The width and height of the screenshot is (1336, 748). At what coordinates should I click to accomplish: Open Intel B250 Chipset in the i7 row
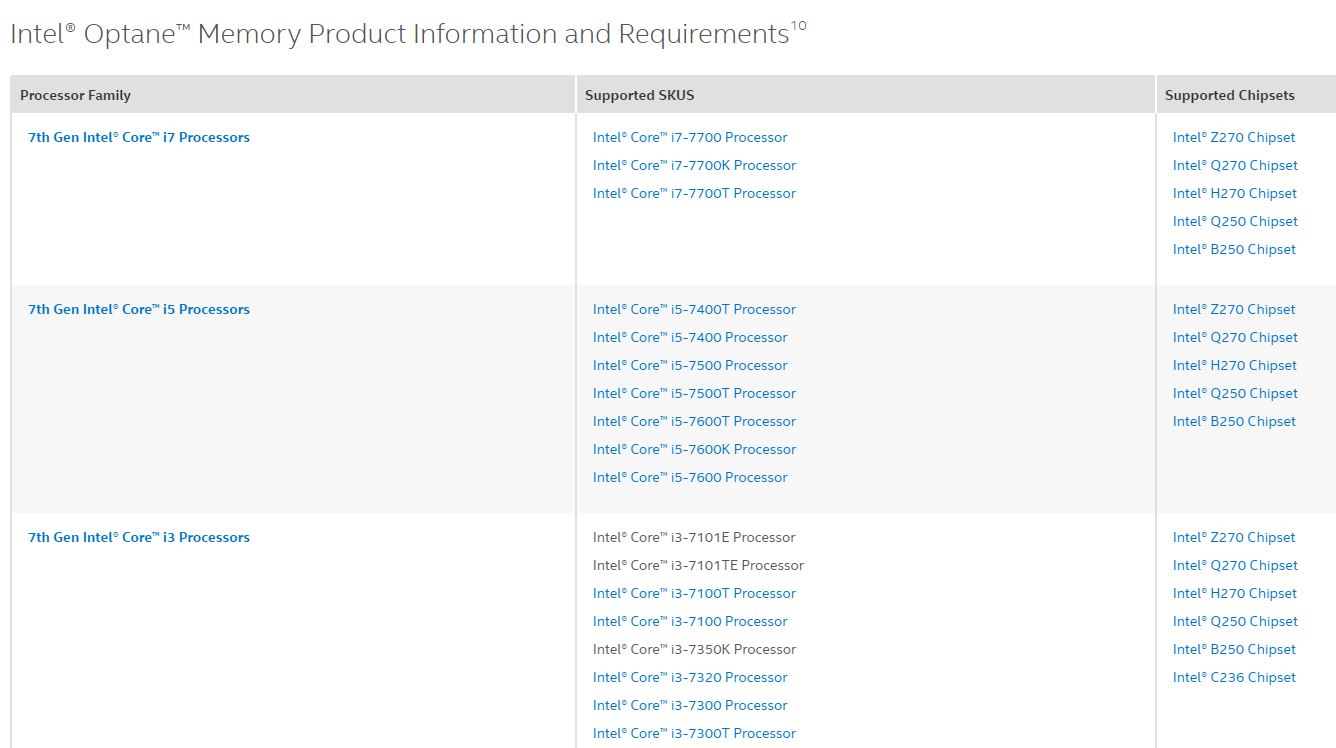1234,250
